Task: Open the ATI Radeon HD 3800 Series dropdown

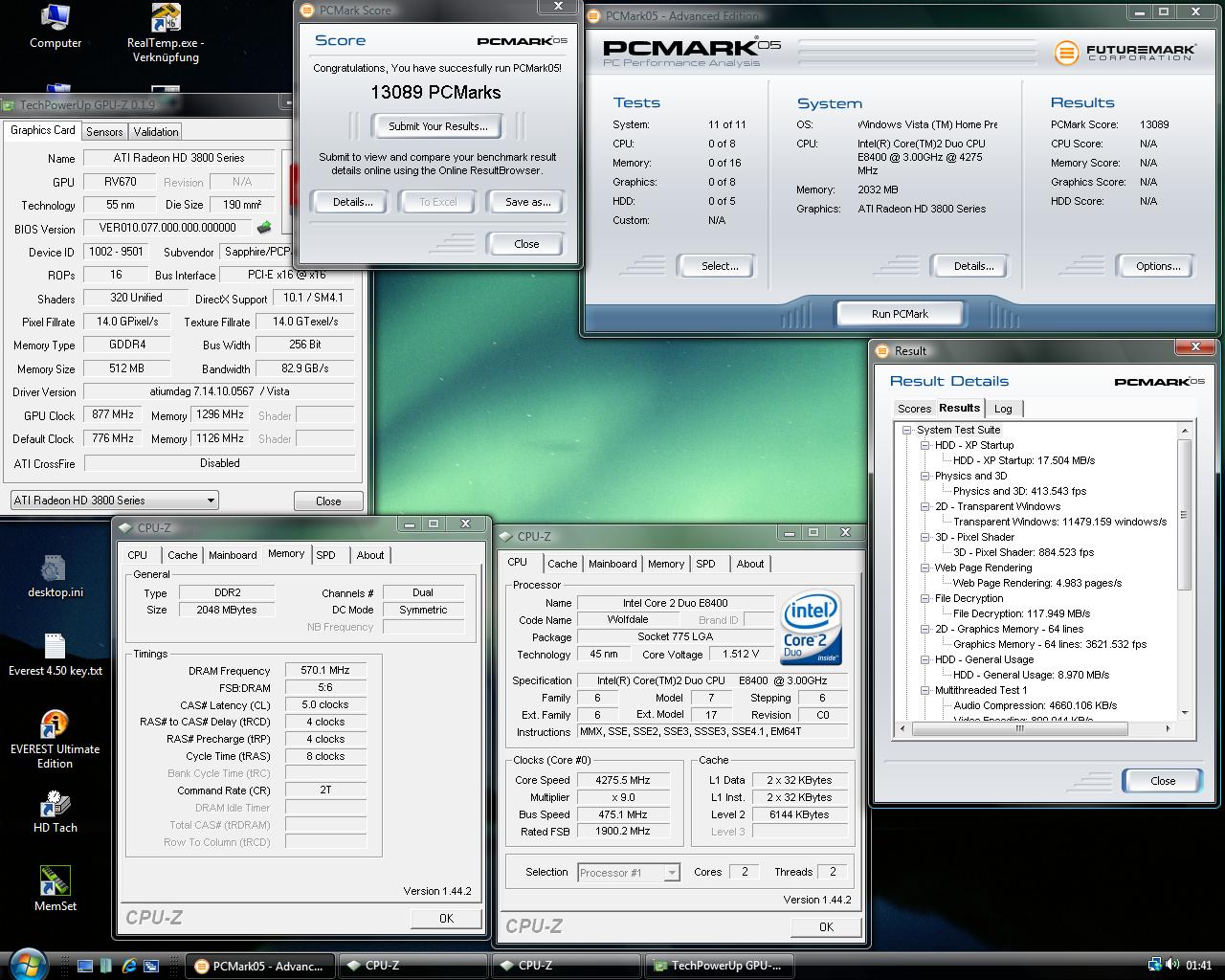Action: point(114,500)
